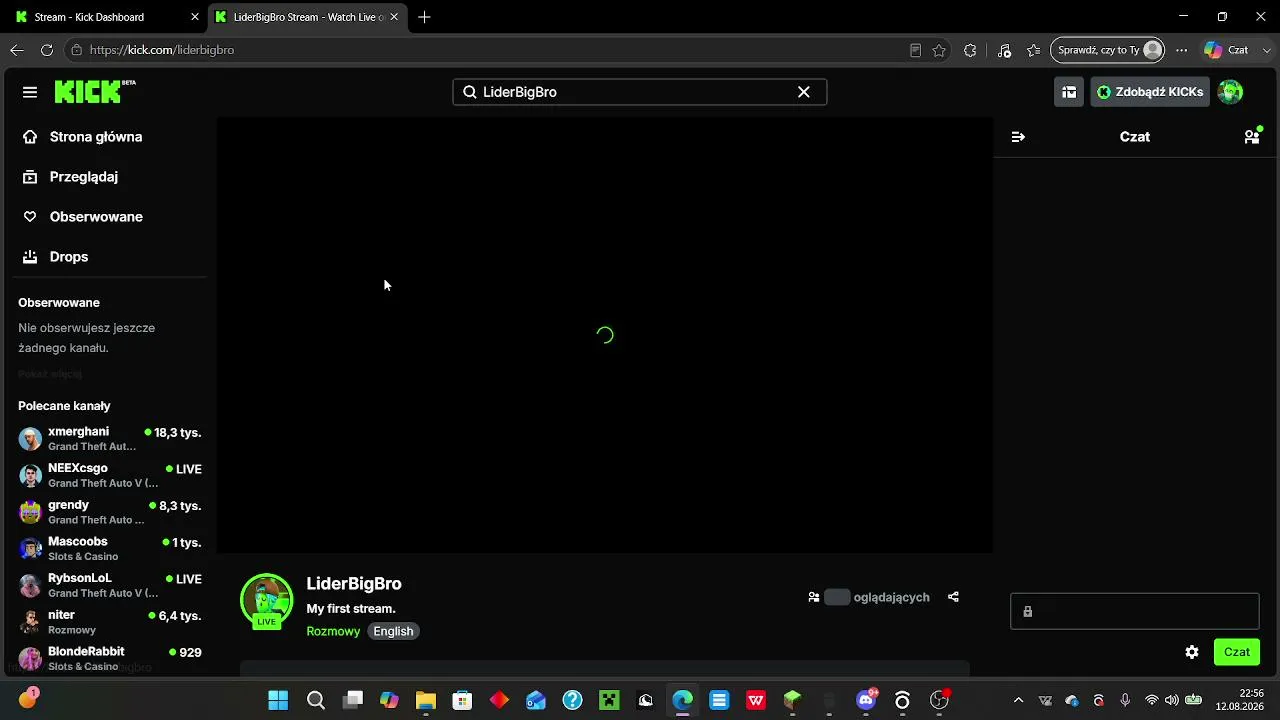
Task: Share the LiderBigBro stream
Action: (953, 597)
